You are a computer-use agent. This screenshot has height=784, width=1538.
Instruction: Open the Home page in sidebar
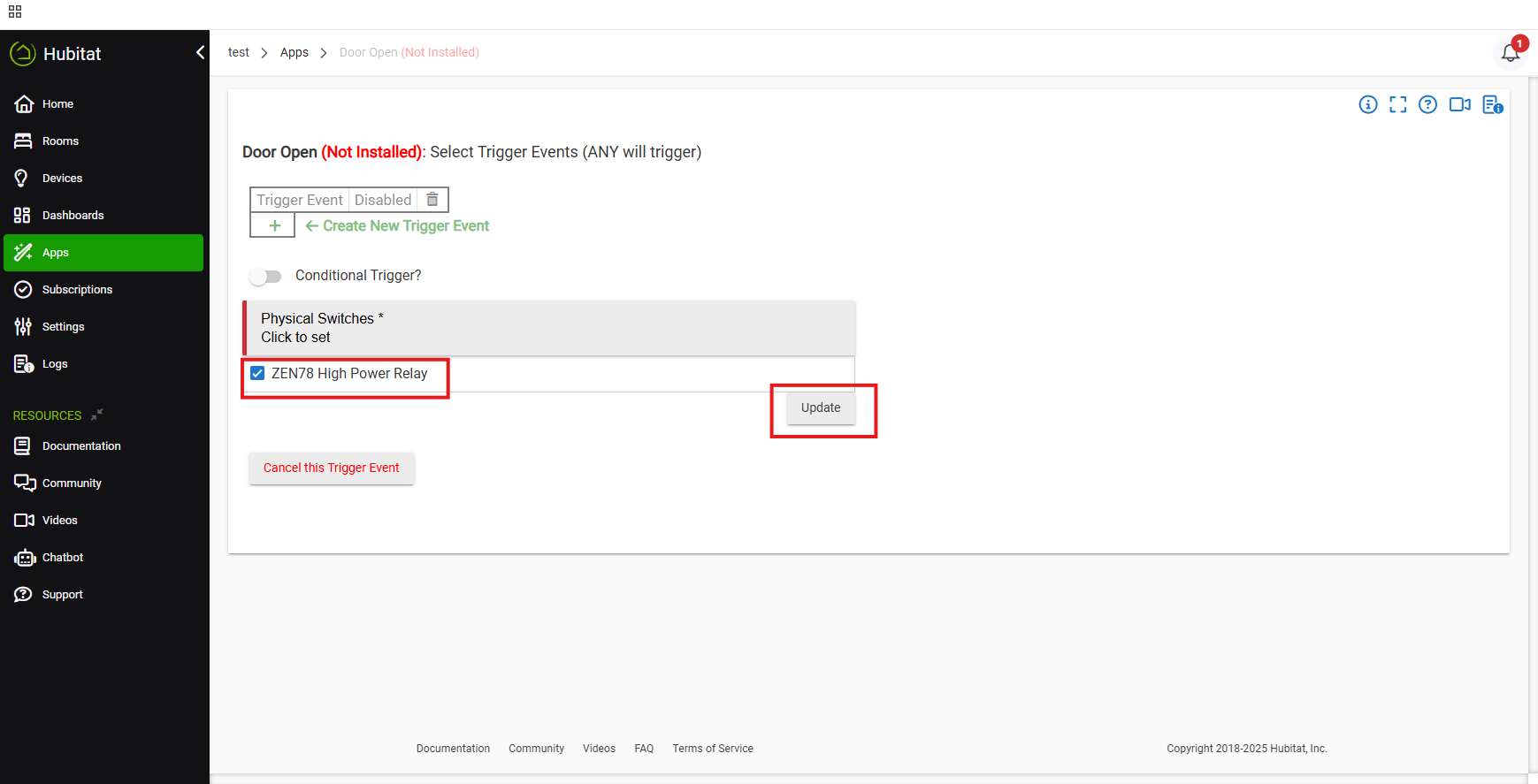coord(103,104)
